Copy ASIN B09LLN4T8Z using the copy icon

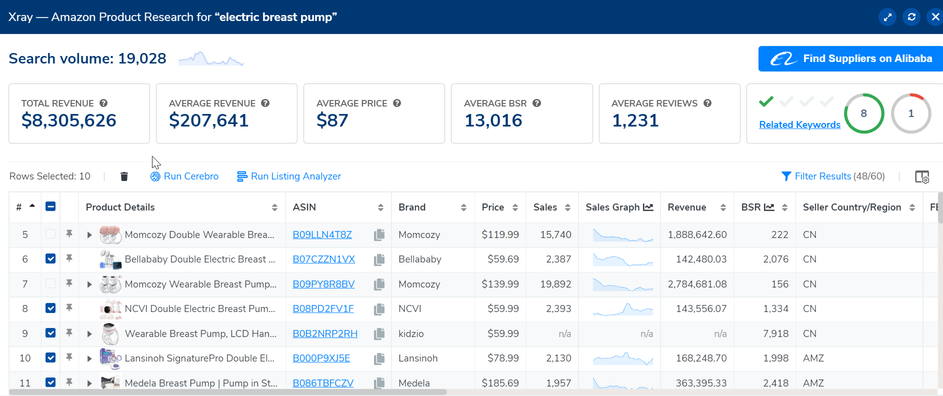[x=379, y=235]
